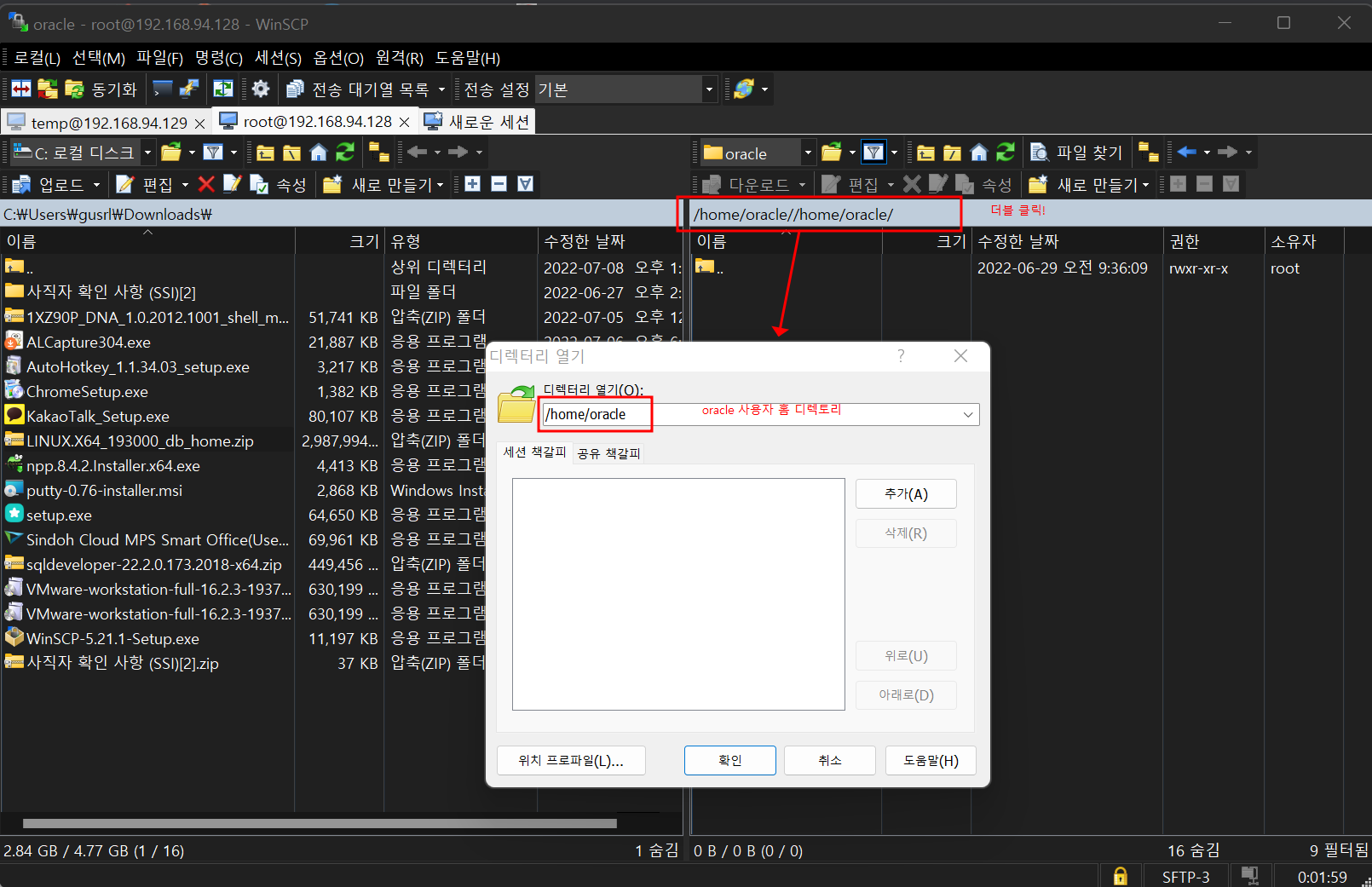Go to local root directory icon

click(x=292, y=153)
